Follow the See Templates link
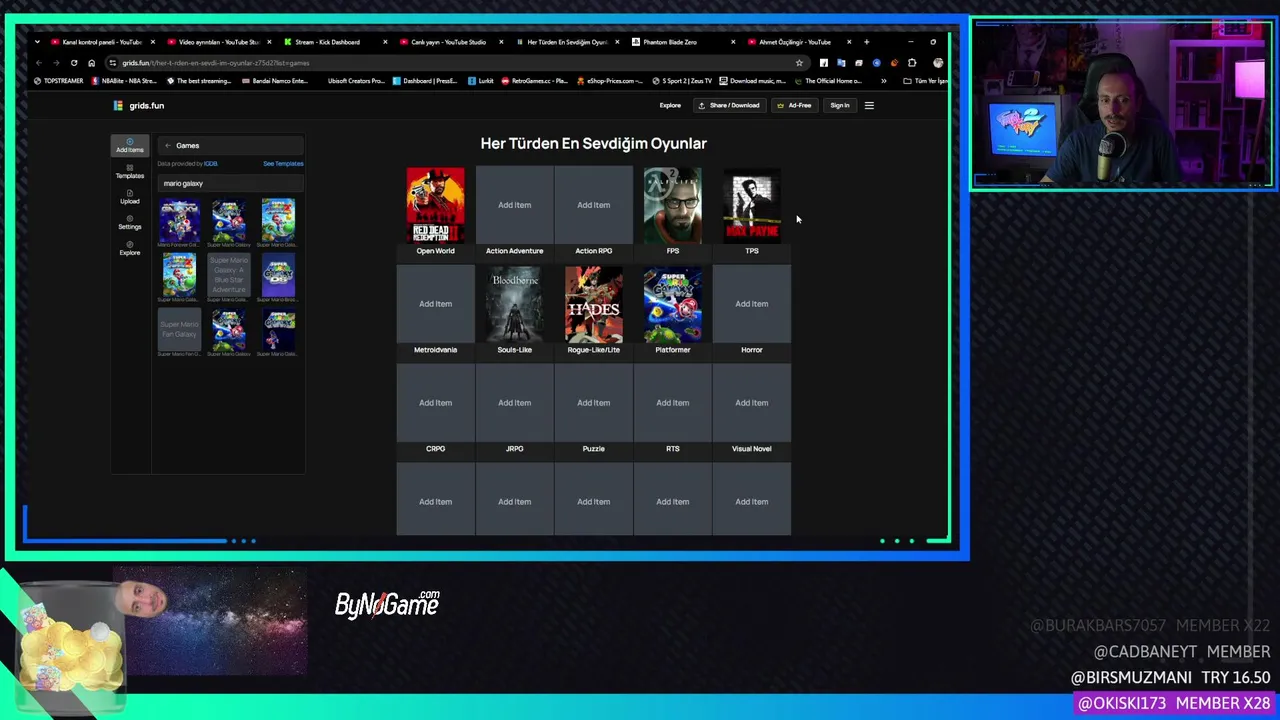The width and height of the screenshot is (1280, 720). tap(283, 164)
